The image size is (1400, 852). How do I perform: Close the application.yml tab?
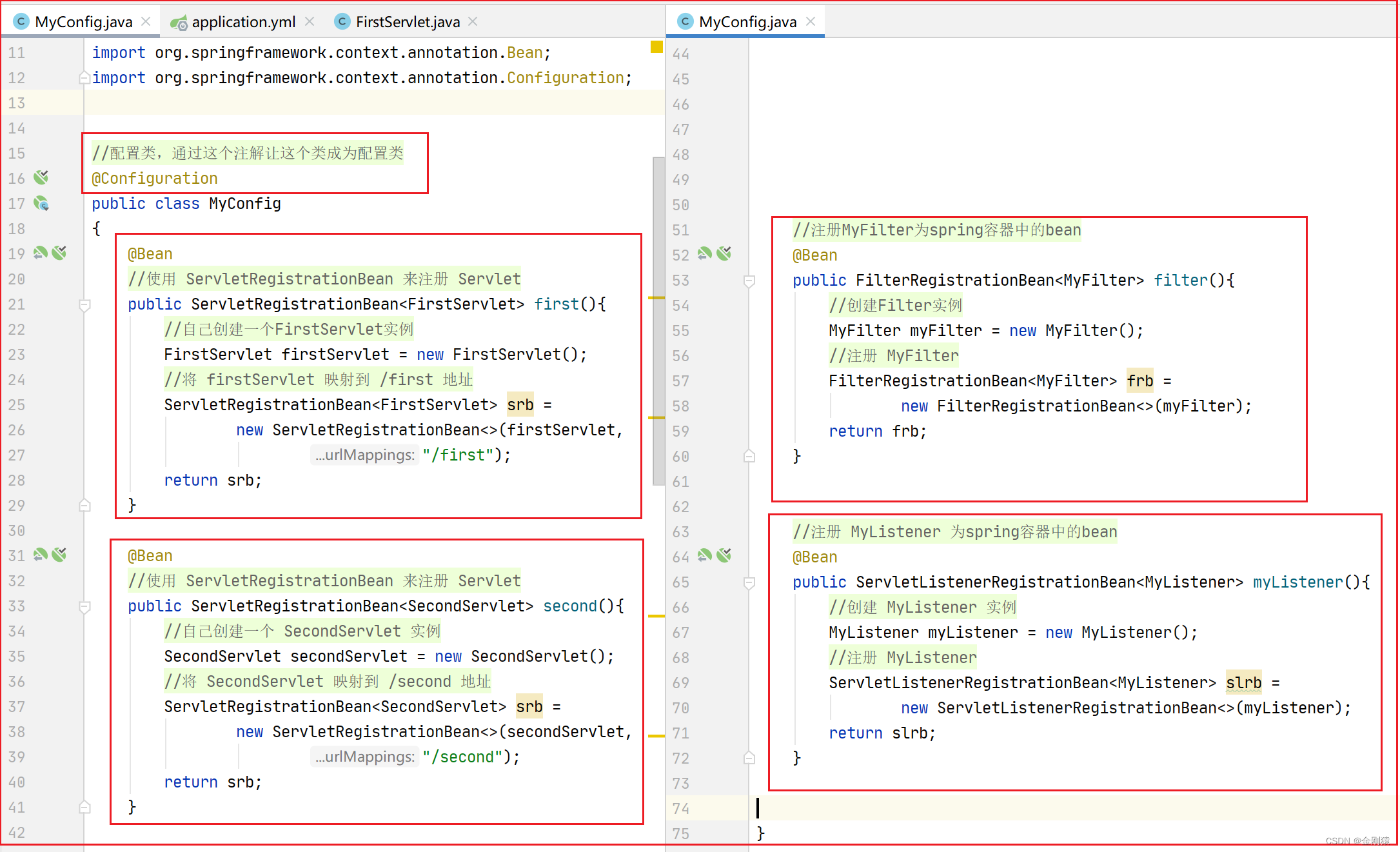(x=310, y=21)
